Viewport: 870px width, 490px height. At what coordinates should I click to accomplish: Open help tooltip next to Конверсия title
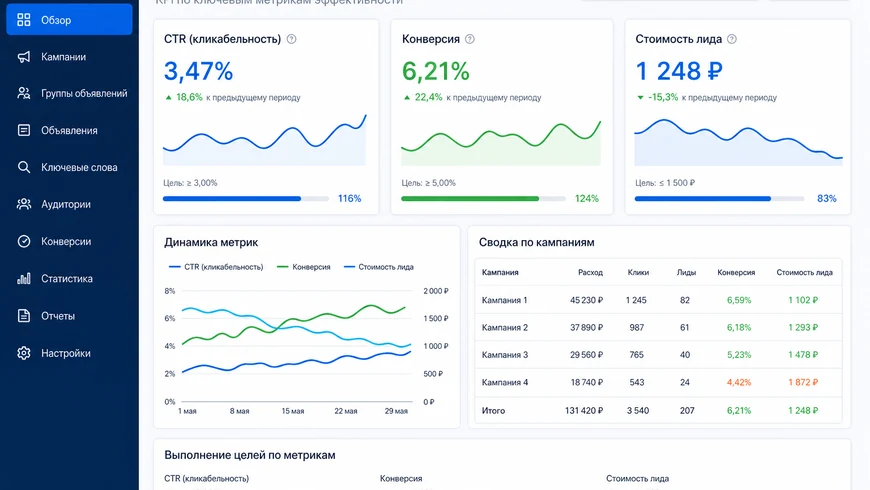[470, 39]
